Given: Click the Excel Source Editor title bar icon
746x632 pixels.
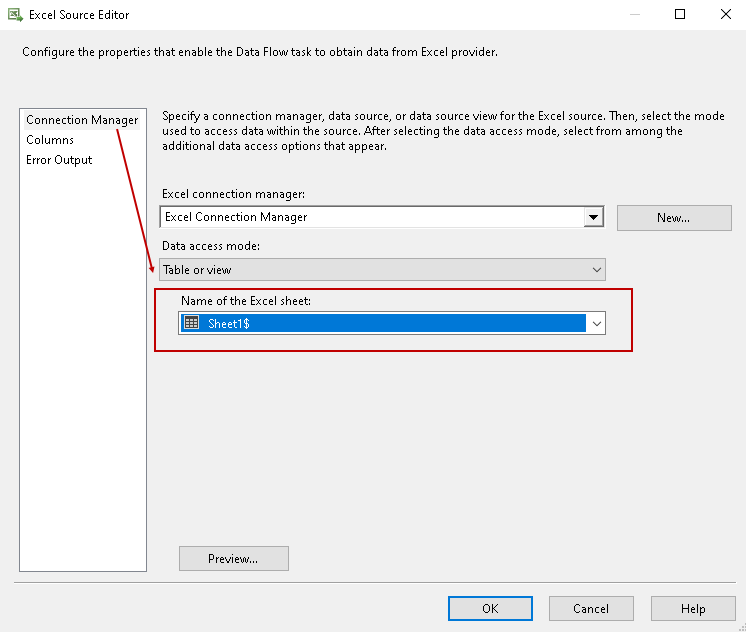Looking at the screenshot, I should point(16,15).
